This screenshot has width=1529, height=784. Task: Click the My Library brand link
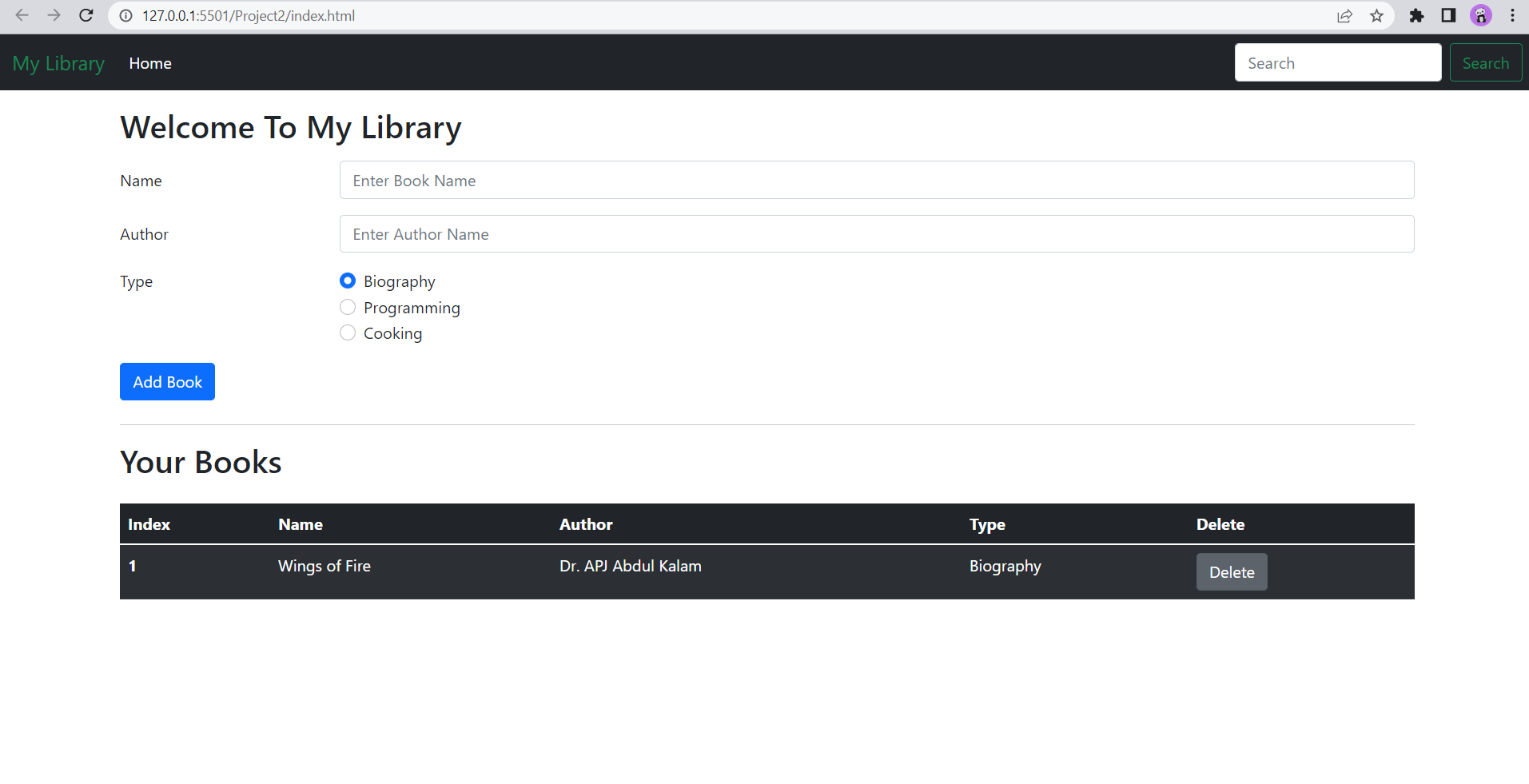[x=58, y=62]
